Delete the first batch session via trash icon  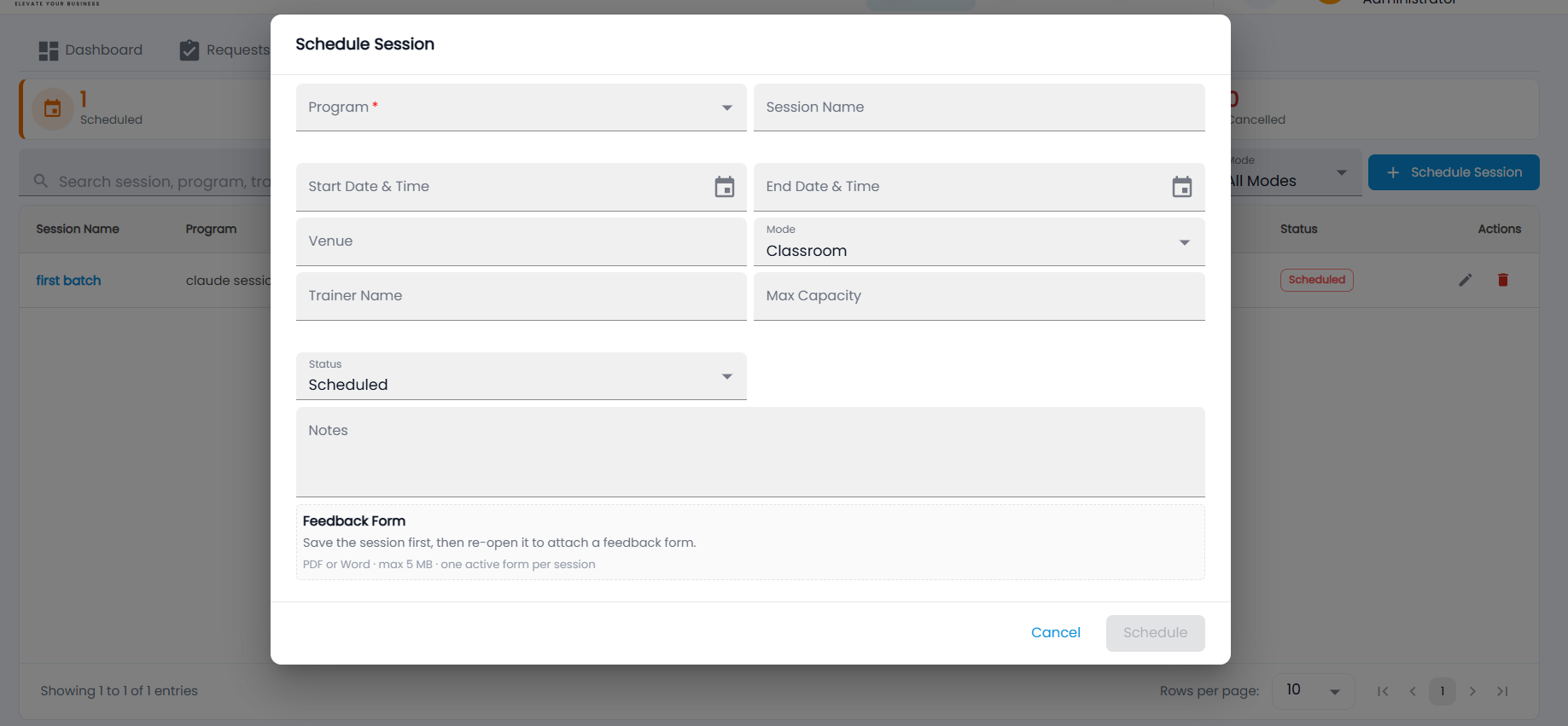coord(1503,280)
